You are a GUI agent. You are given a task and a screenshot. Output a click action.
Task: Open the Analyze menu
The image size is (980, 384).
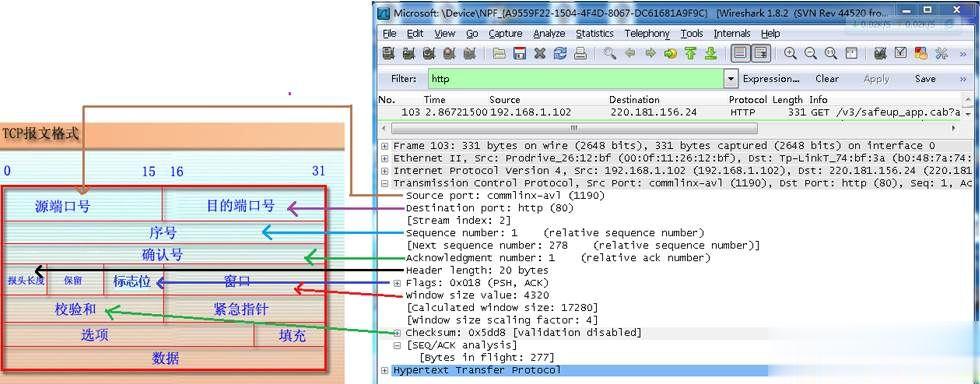click(x=549, y=34)
